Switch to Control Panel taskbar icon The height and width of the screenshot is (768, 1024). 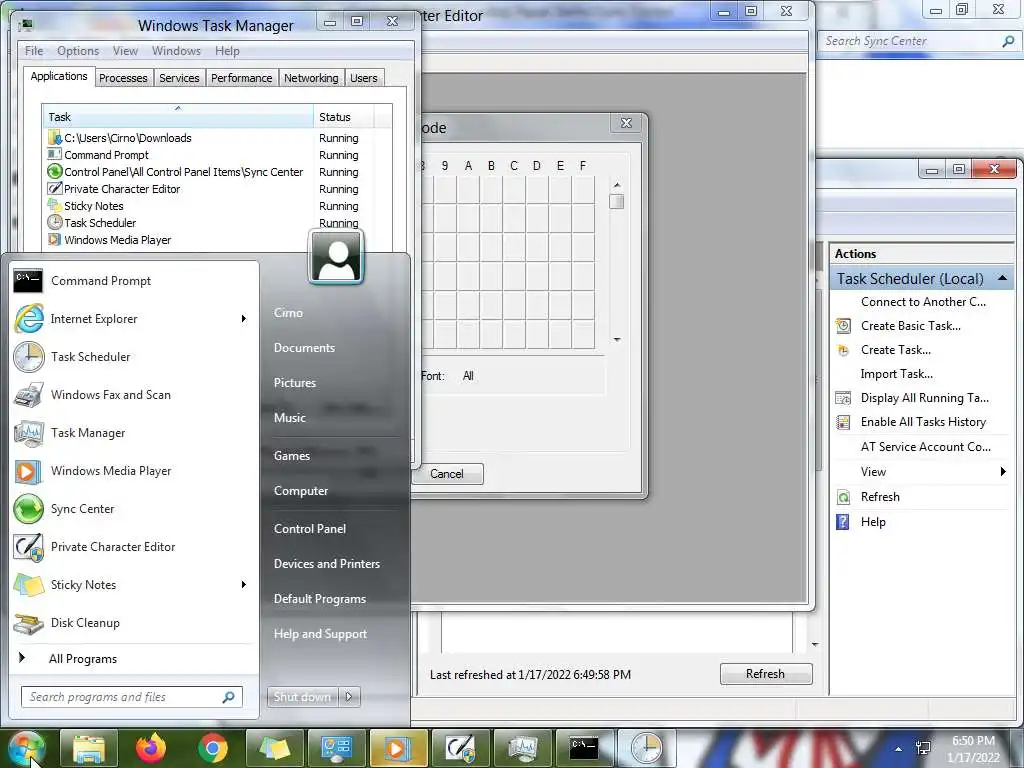(336, 748)
